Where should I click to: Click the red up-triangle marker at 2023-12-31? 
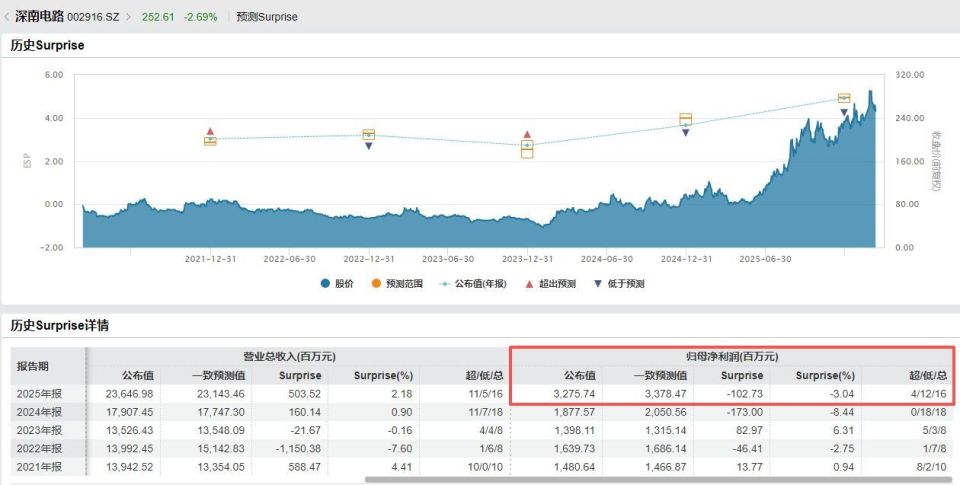pos(527,134)
